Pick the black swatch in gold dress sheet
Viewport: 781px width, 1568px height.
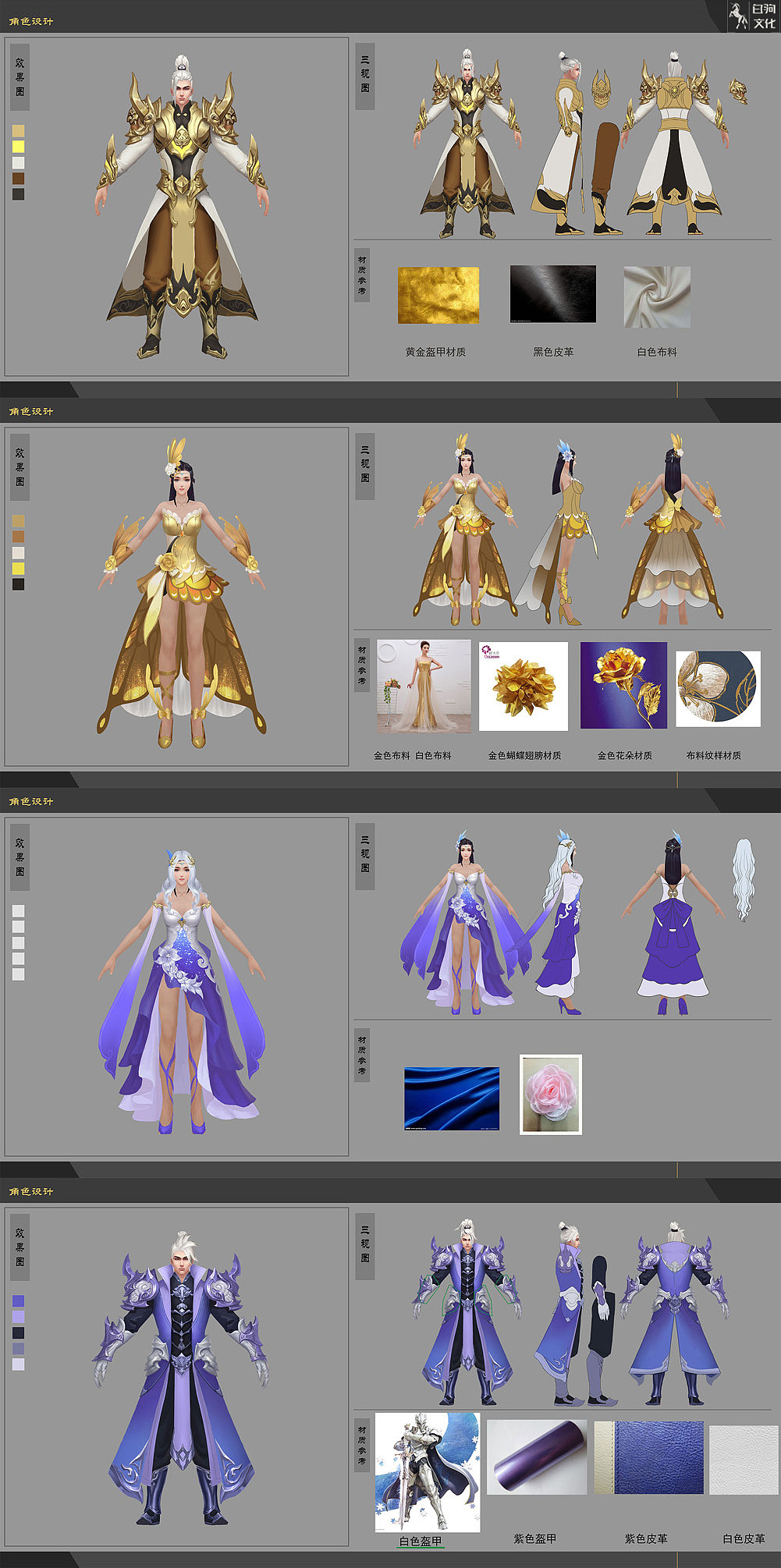click(x=18, y=584)
